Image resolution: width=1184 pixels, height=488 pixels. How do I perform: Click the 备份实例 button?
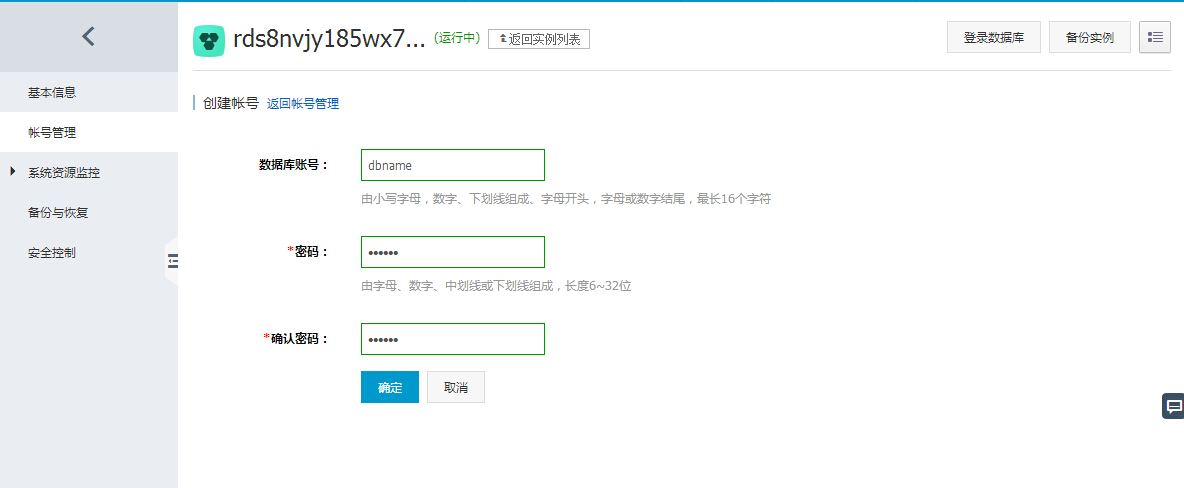click(1089, 37)
